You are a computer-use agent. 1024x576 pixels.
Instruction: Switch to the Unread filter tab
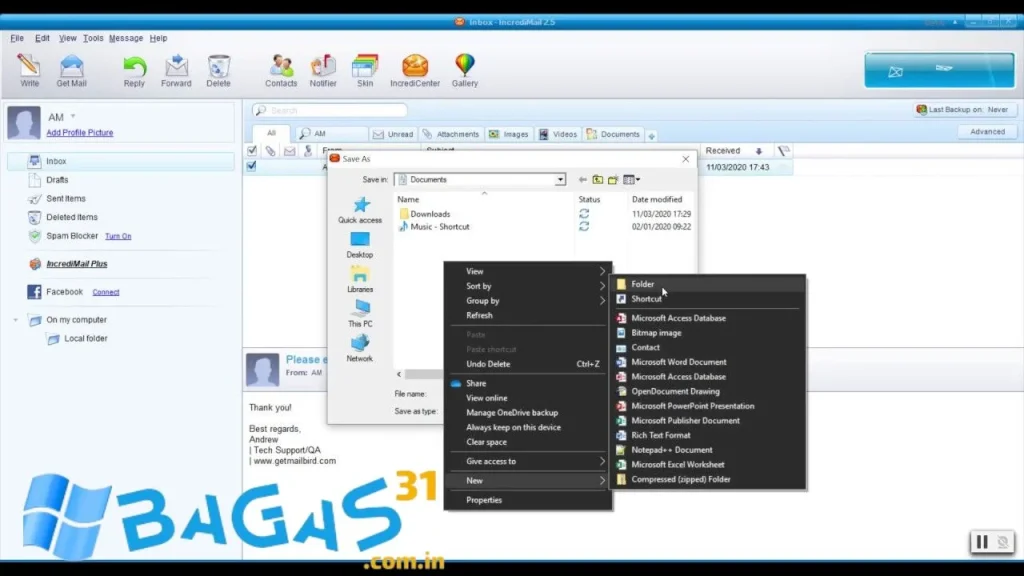click(x=393, y=134)
